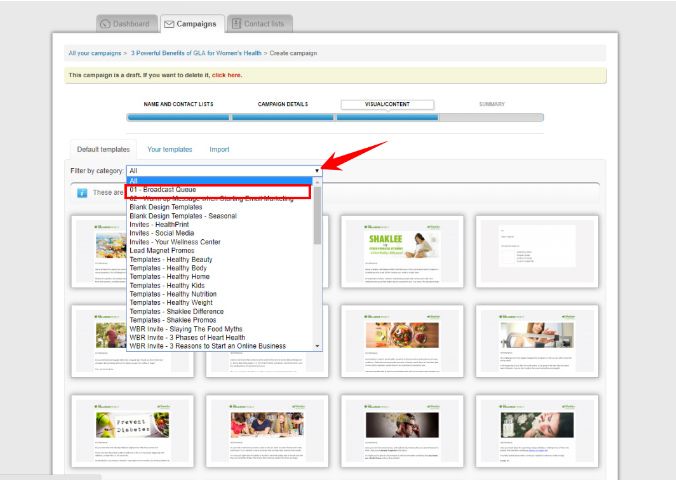Viewport: 676px width, 480px height.
Task: Select the Shaklee pregnant woman template
Action: (402, 251)
